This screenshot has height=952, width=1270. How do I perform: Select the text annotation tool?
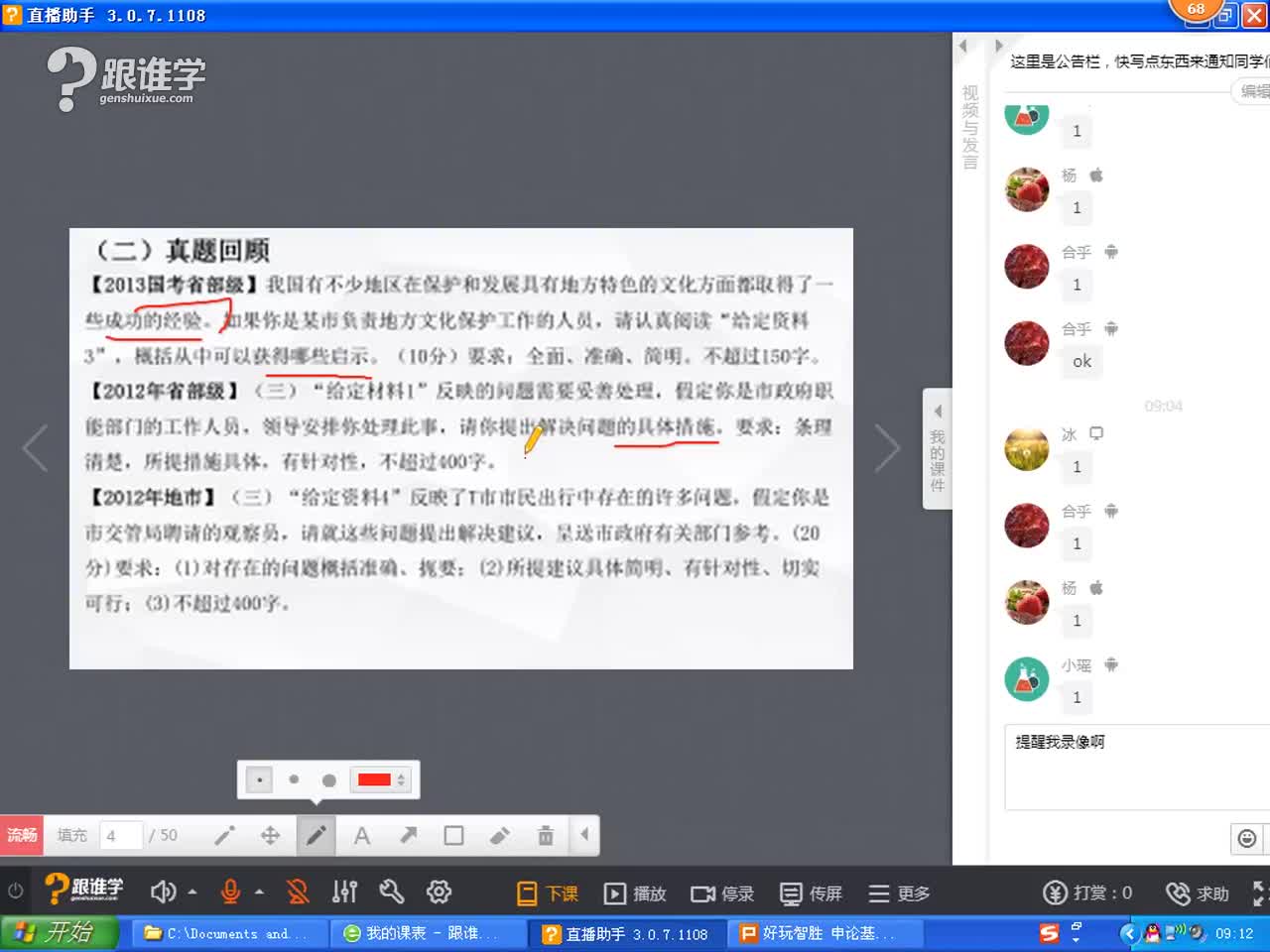(x=362, y=836)
